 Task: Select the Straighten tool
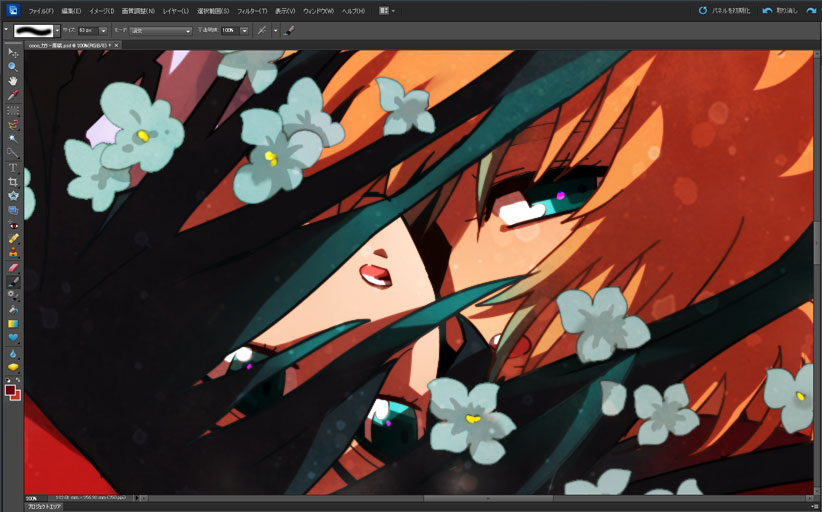13,210
